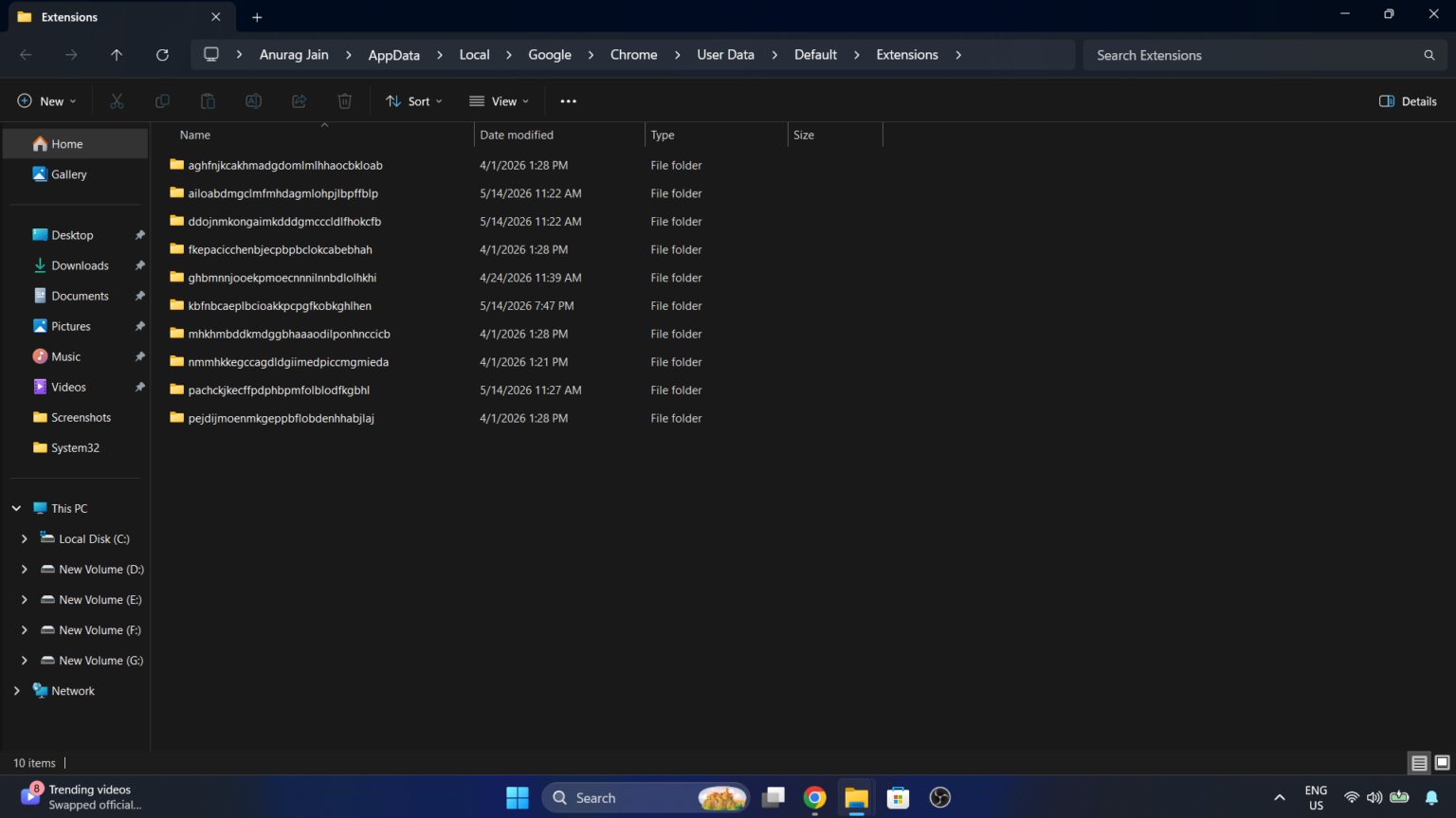Click the PC monitor icon in address bar
The image size is (1456, 818).
point(211,55)
